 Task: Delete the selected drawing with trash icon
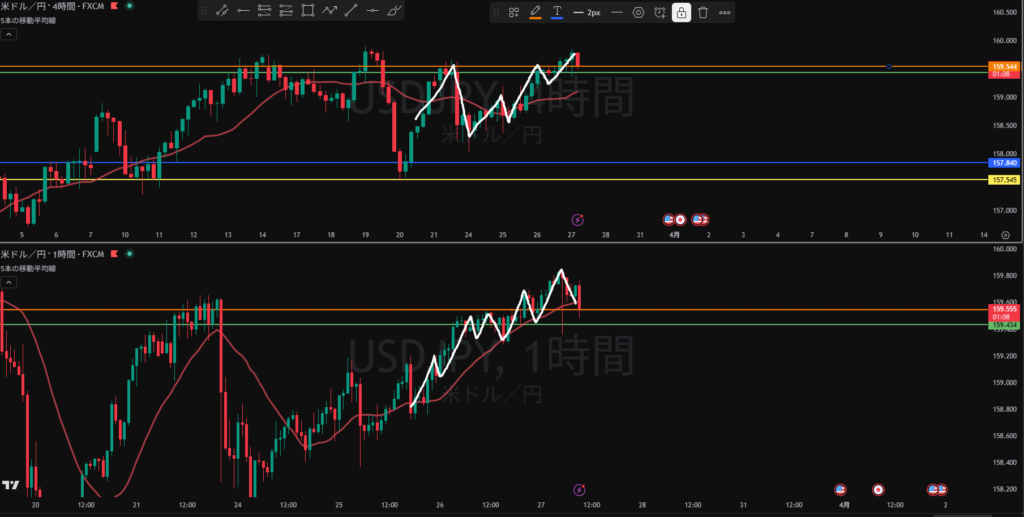click(x=703, y=12)
